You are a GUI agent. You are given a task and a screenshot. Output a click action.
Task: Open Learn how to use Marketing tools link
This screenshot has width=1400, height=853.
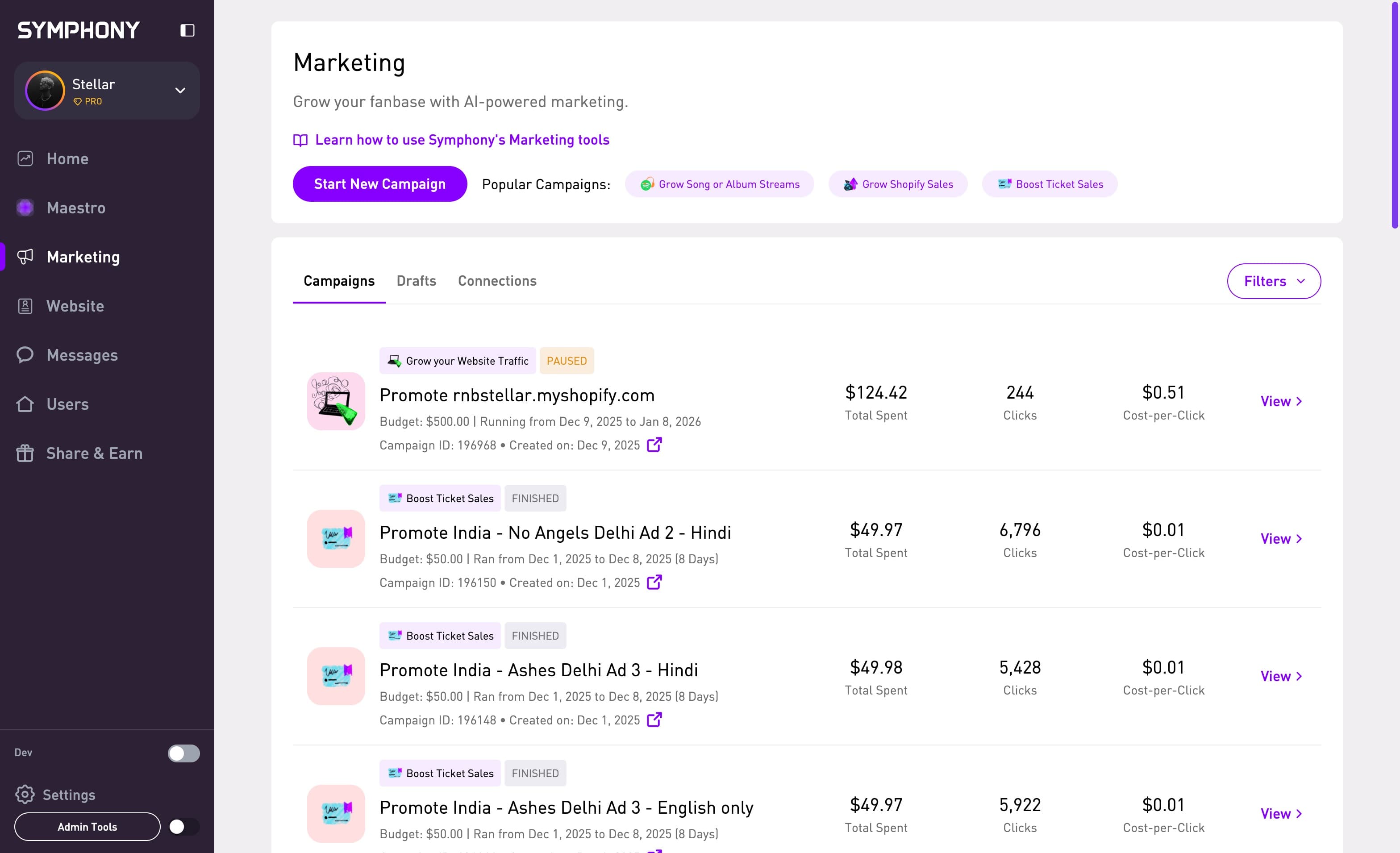coord(461,140)
